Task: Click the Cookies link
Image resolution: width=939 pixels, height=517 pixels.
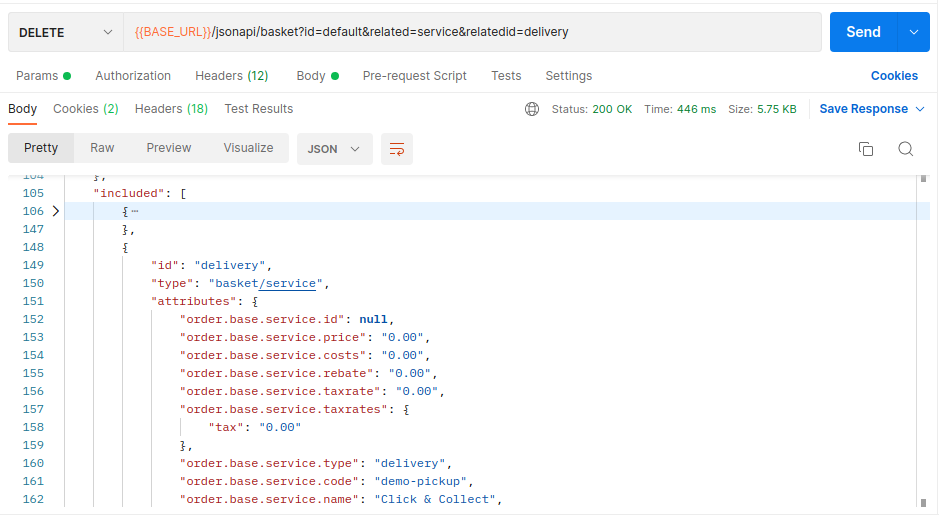Action: click(x=894, y=76)
